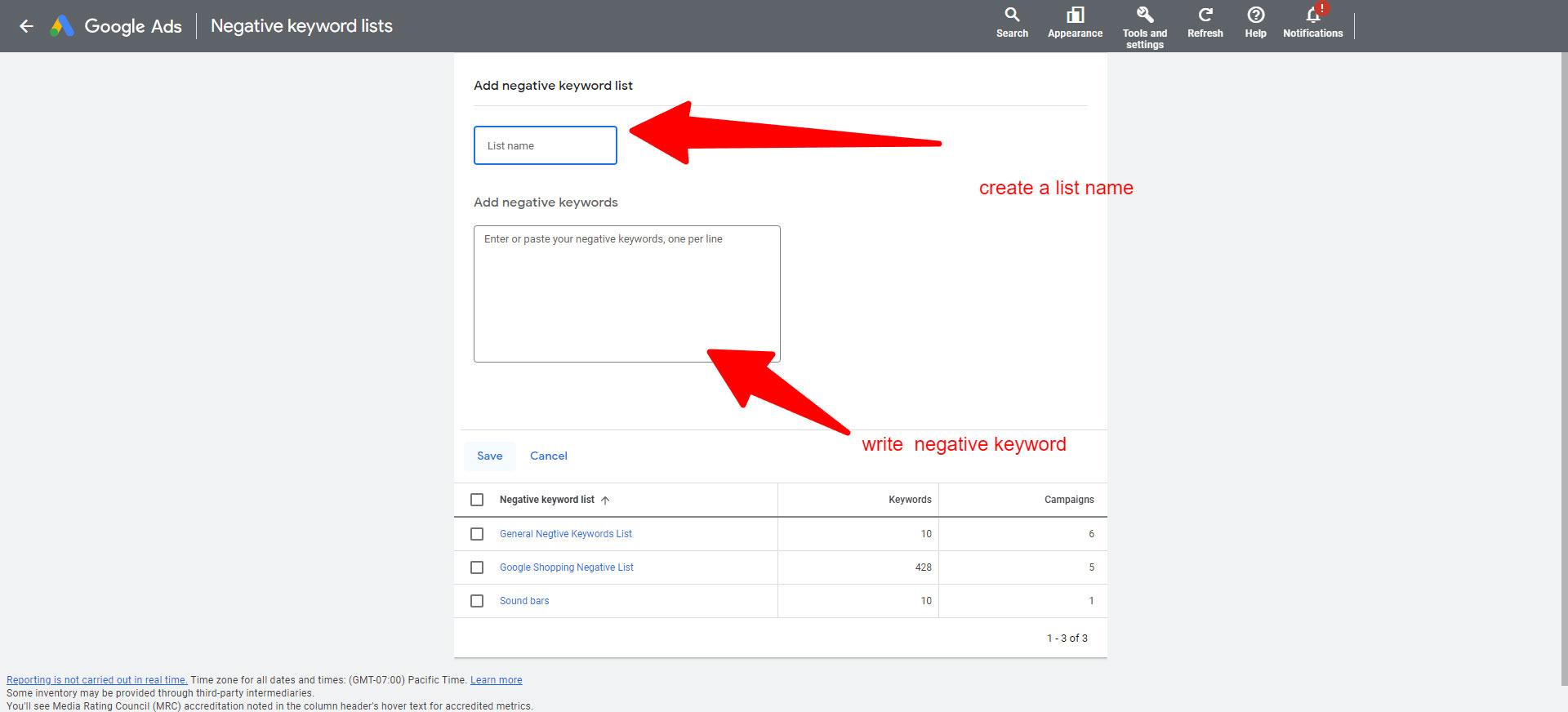Check the General Negtive Keywords List row
1568x712 pixels.
[477, 534]
